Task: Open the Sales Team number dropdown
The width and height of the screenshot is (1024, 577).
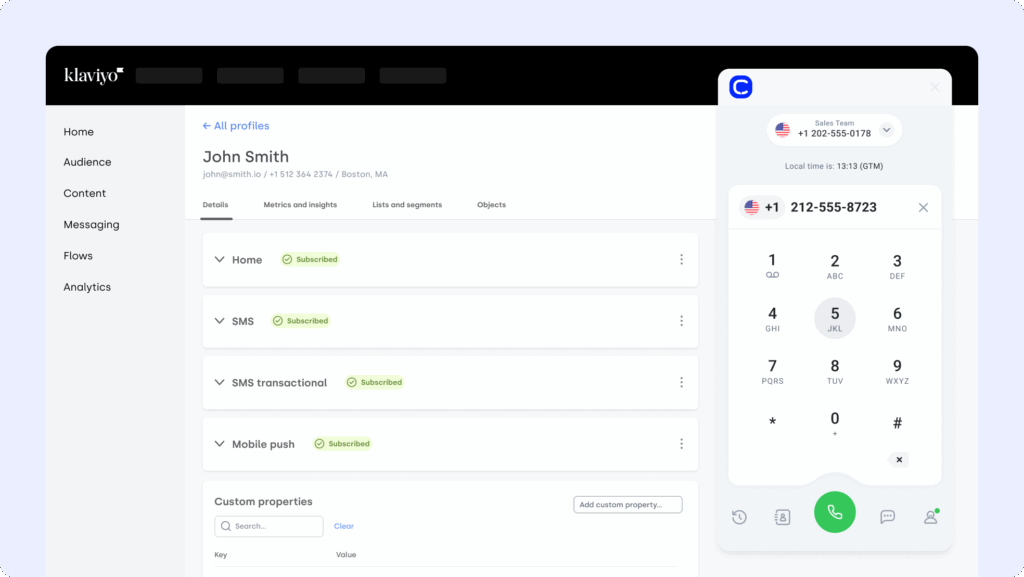Action: tap(886, 130)
